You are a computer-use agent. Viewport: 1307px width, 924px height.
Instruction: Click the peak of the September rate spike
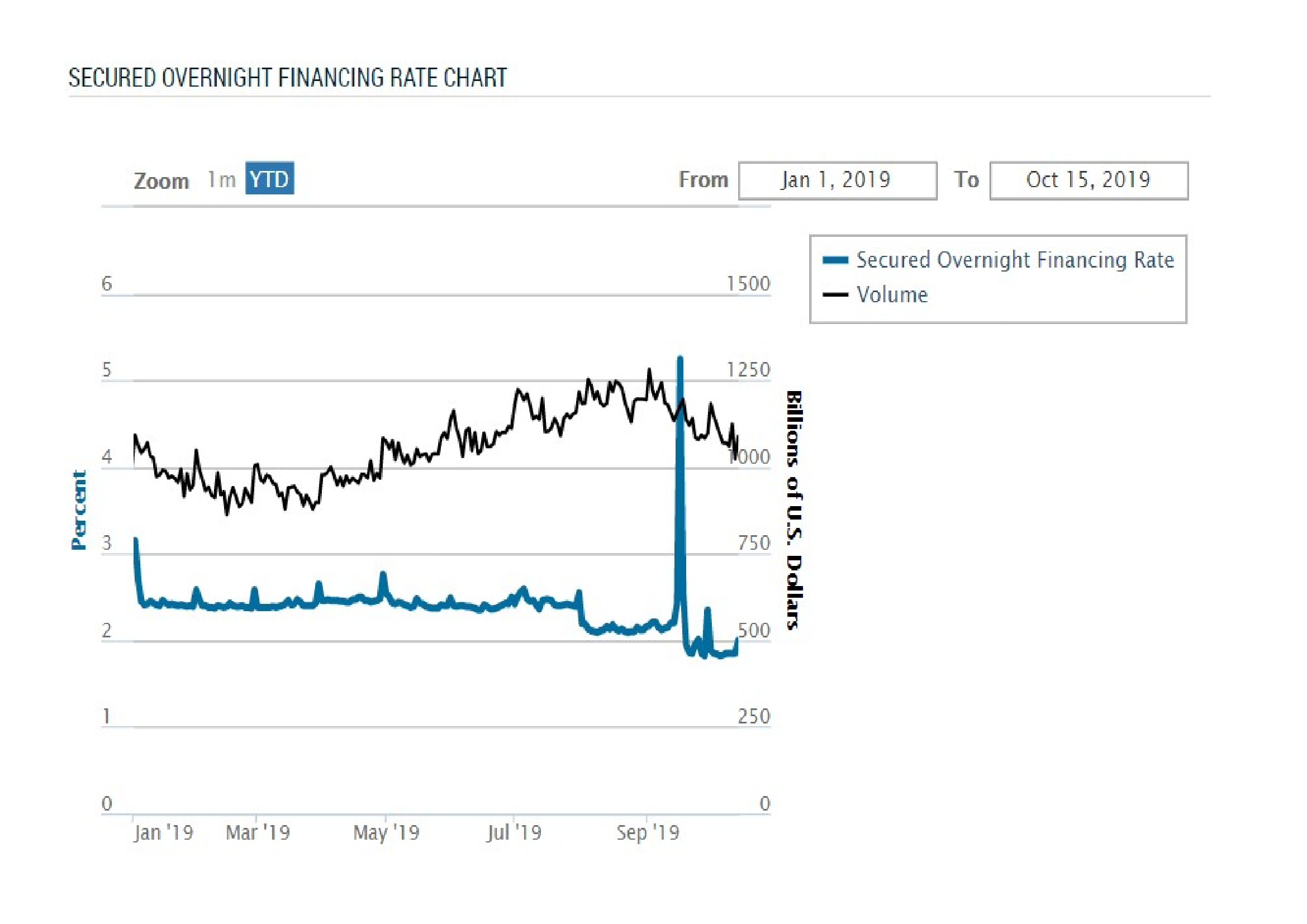[679, 360]
